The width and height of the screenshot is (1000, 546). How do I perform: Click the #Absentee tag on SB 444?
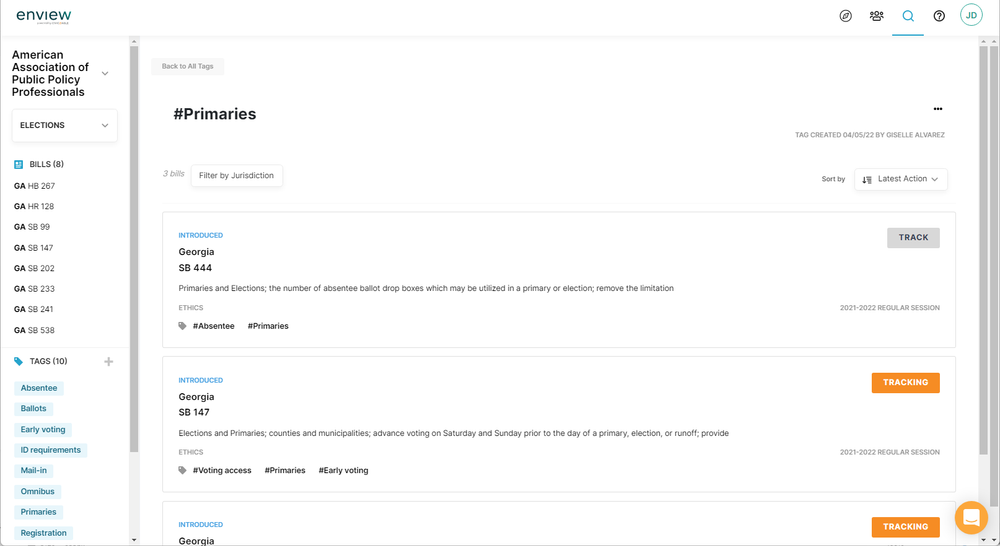click(x=214, y=326)
